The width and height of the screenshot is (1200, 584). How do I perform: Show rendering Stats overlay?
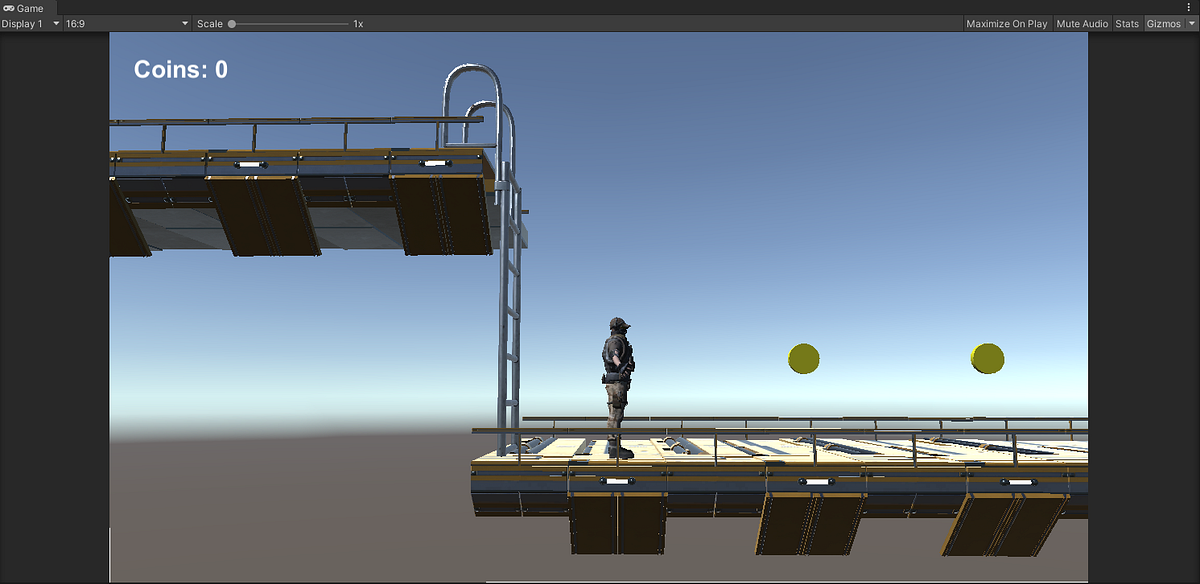click(1126, 23)
